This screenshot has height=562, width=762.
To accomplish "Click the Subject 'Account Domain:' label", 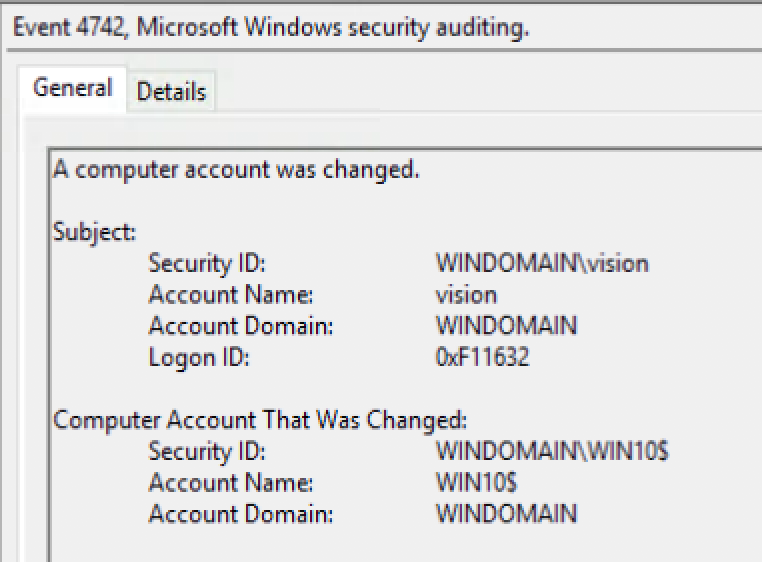I will 241,326.
